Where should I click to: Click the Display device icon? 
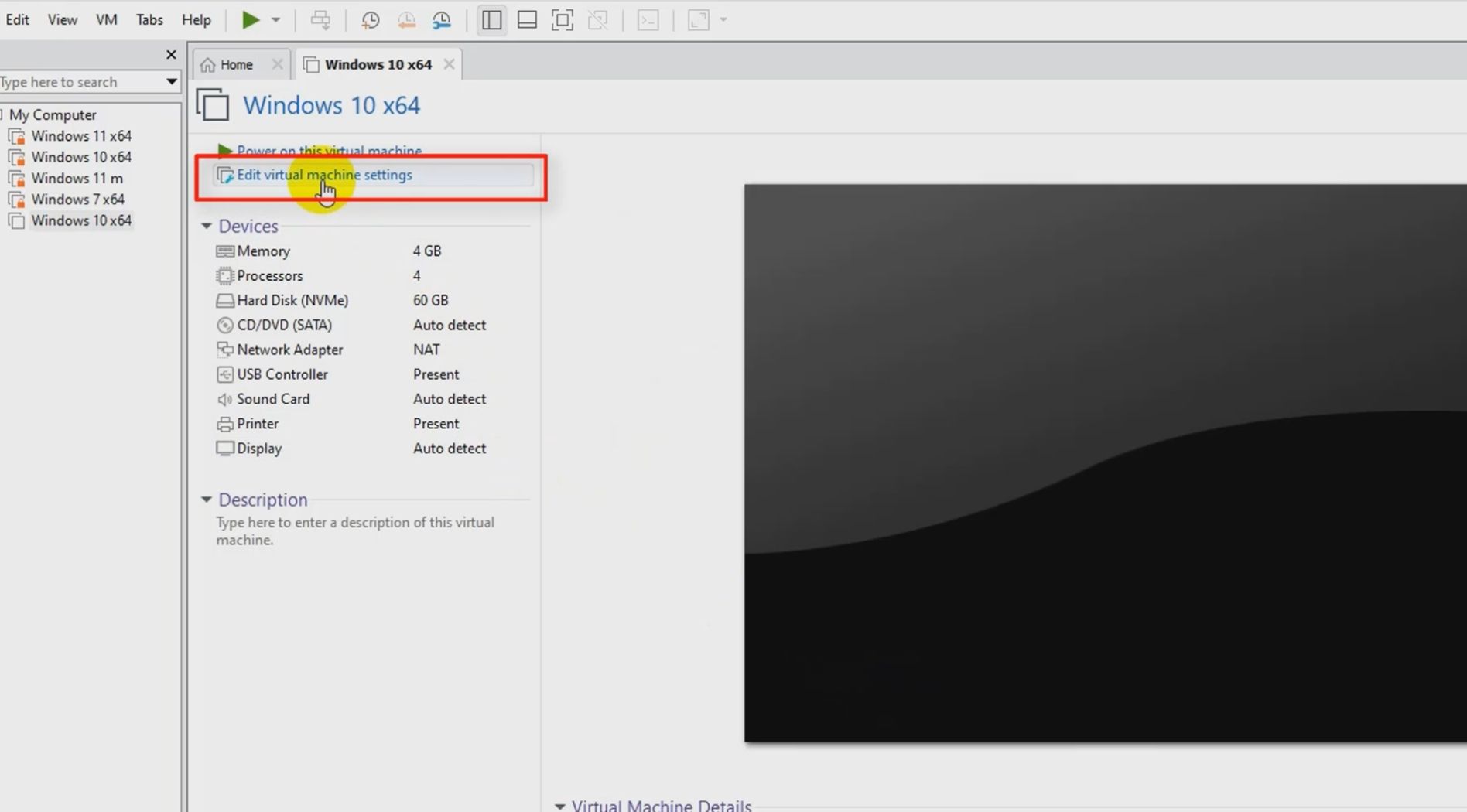tap(224, 449)
